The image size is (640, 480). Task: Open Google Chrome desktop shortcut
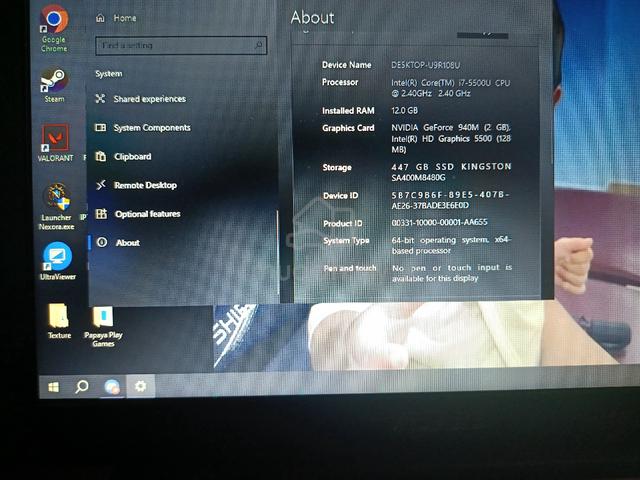pos(54,29)
